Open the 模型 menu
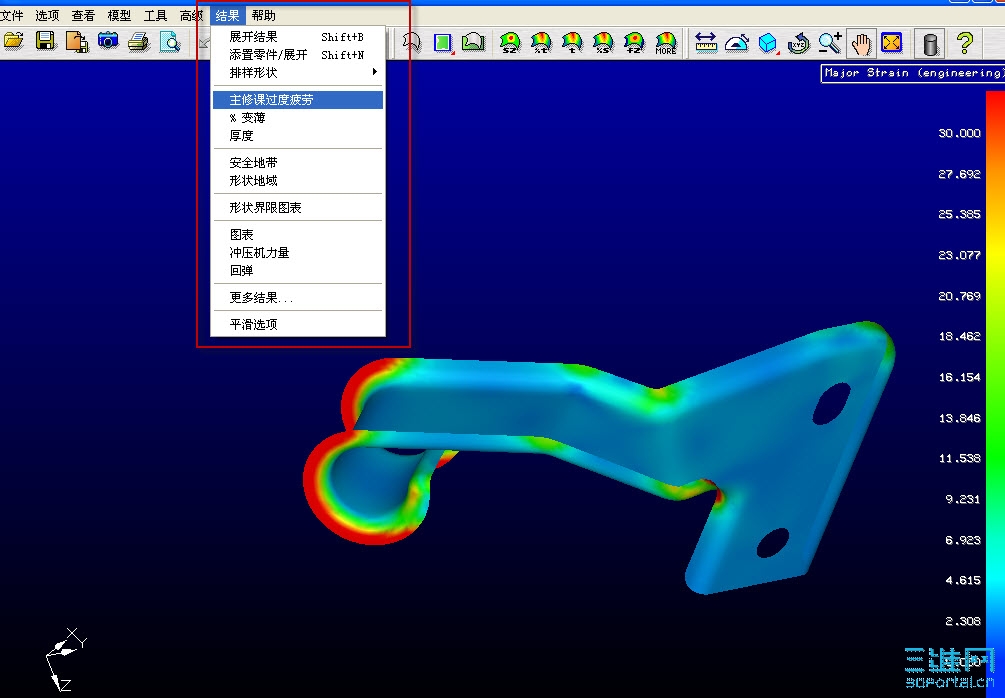This screenshot has height=698, width=1005. 119,15
